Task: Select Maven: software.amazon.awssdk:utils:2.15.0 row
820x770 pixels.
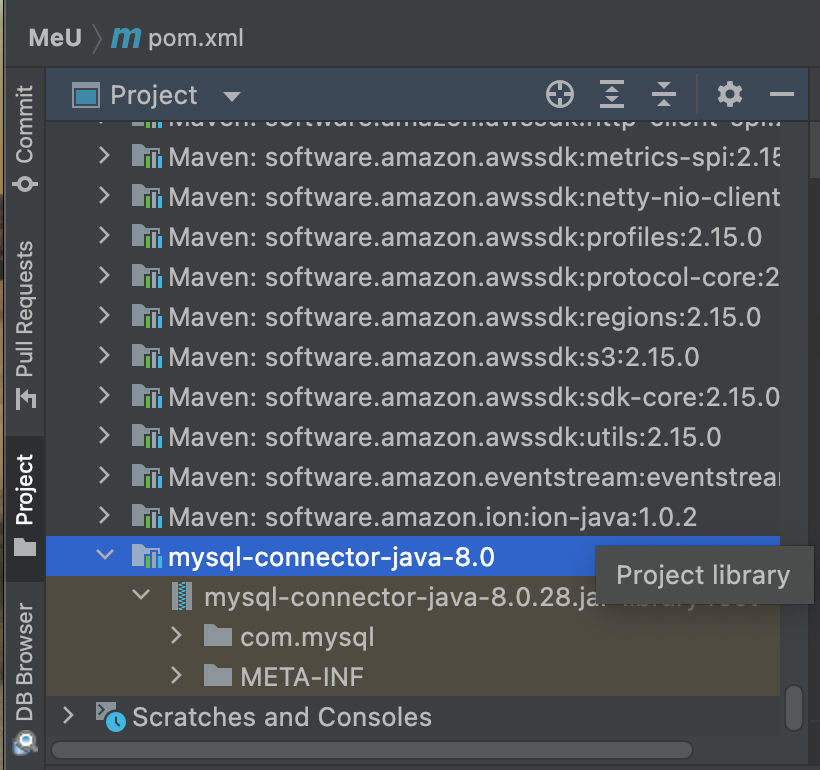Action: pos(413,437)
